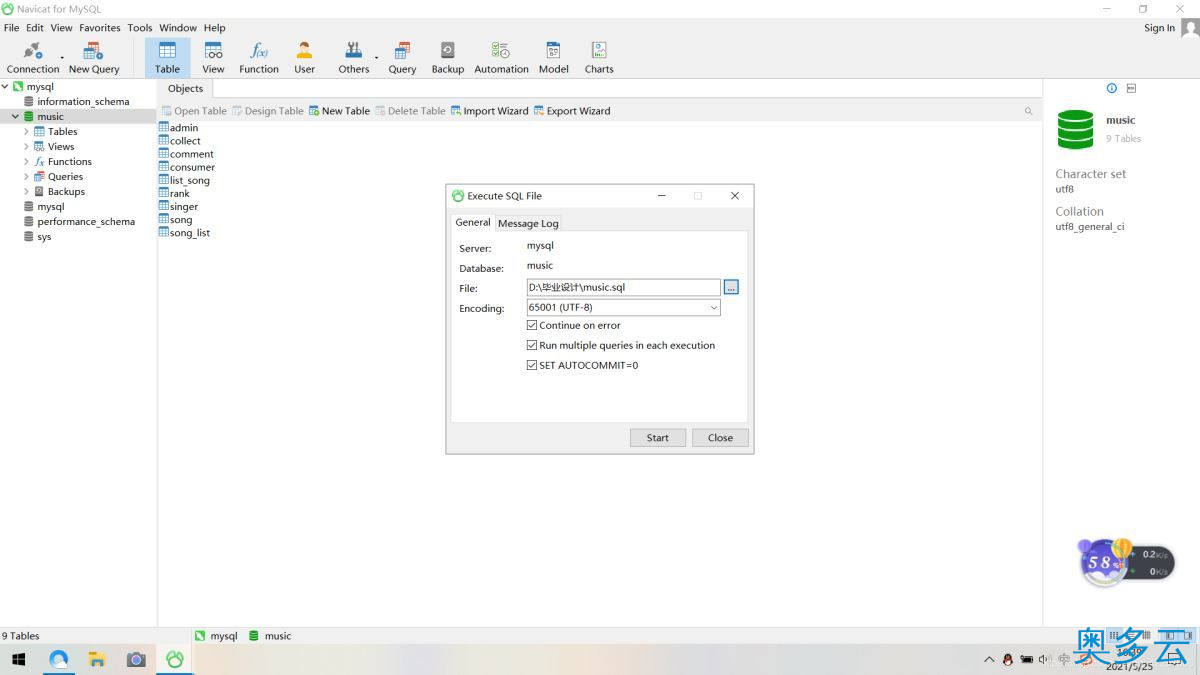Open the Window menu
The image size is (1200, 675).
click(x=178, y=28)
